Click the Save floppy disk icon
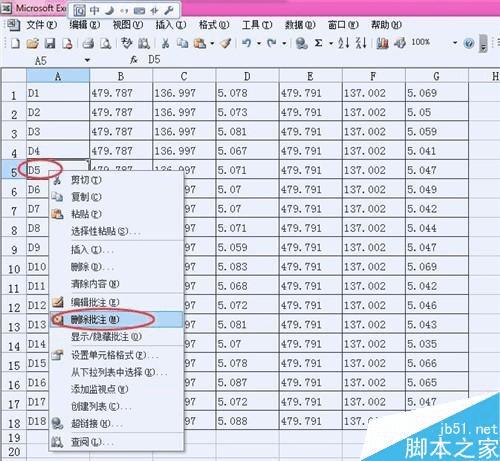The width and height of the screenshot is (500, 461). [x=50, y=43]
